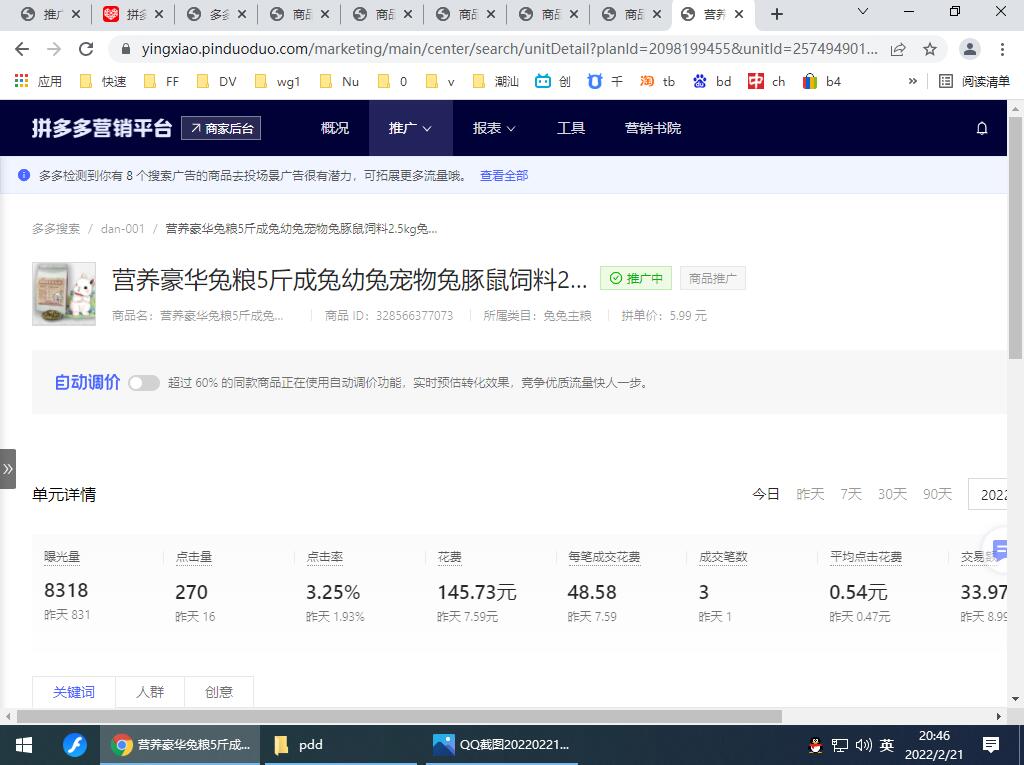Go to dan-001 in the breadcrumb

pyautogui.click(x=122, y=229)
